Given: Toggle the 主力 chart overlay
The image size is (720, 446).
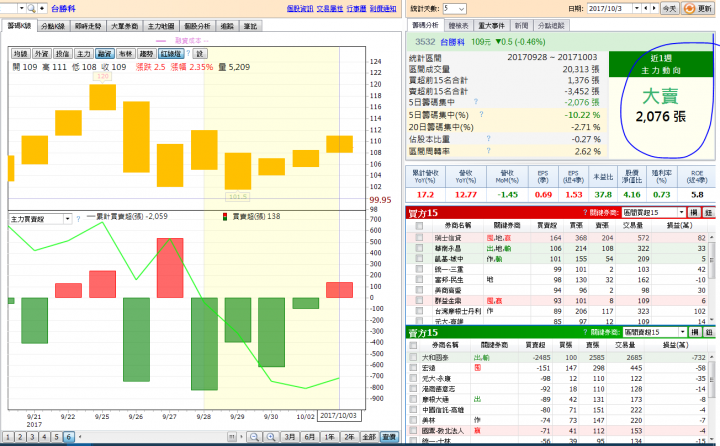Looking at the screenshot, I should (x=84, y=54).
